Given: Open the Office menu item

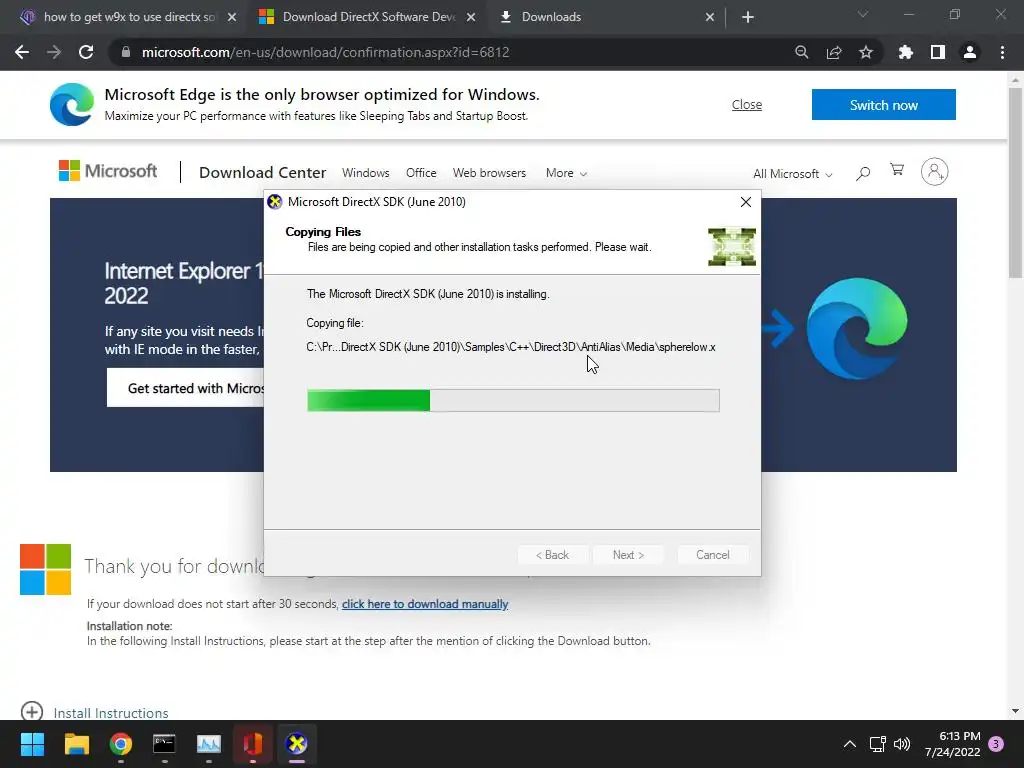Looking at the screenshot, I should [421, 173].
